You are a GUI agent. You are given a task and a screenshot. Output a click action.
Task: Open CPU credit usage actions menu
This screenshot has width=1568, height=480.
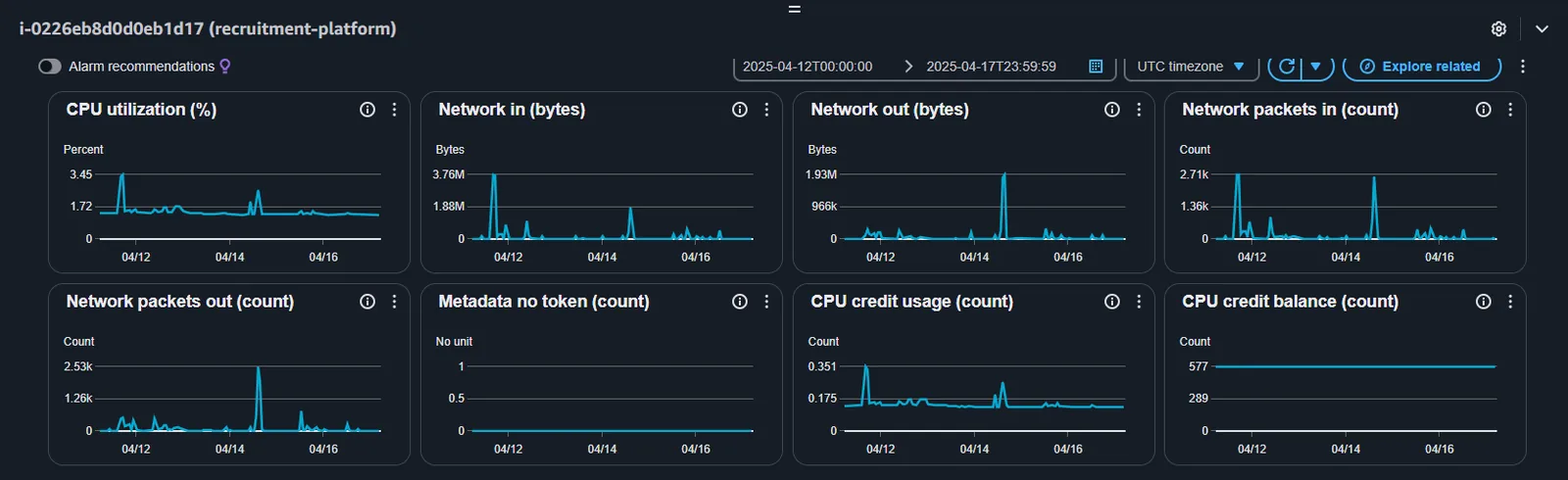click(x=1139, y=302)
